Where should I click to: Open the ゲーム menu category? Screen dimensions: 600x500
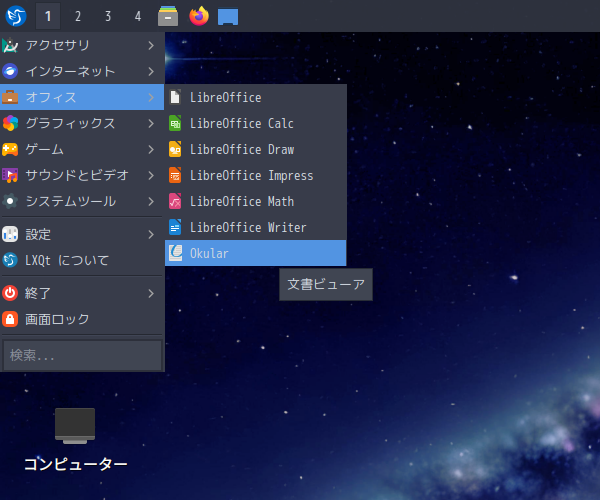(82, 149)
